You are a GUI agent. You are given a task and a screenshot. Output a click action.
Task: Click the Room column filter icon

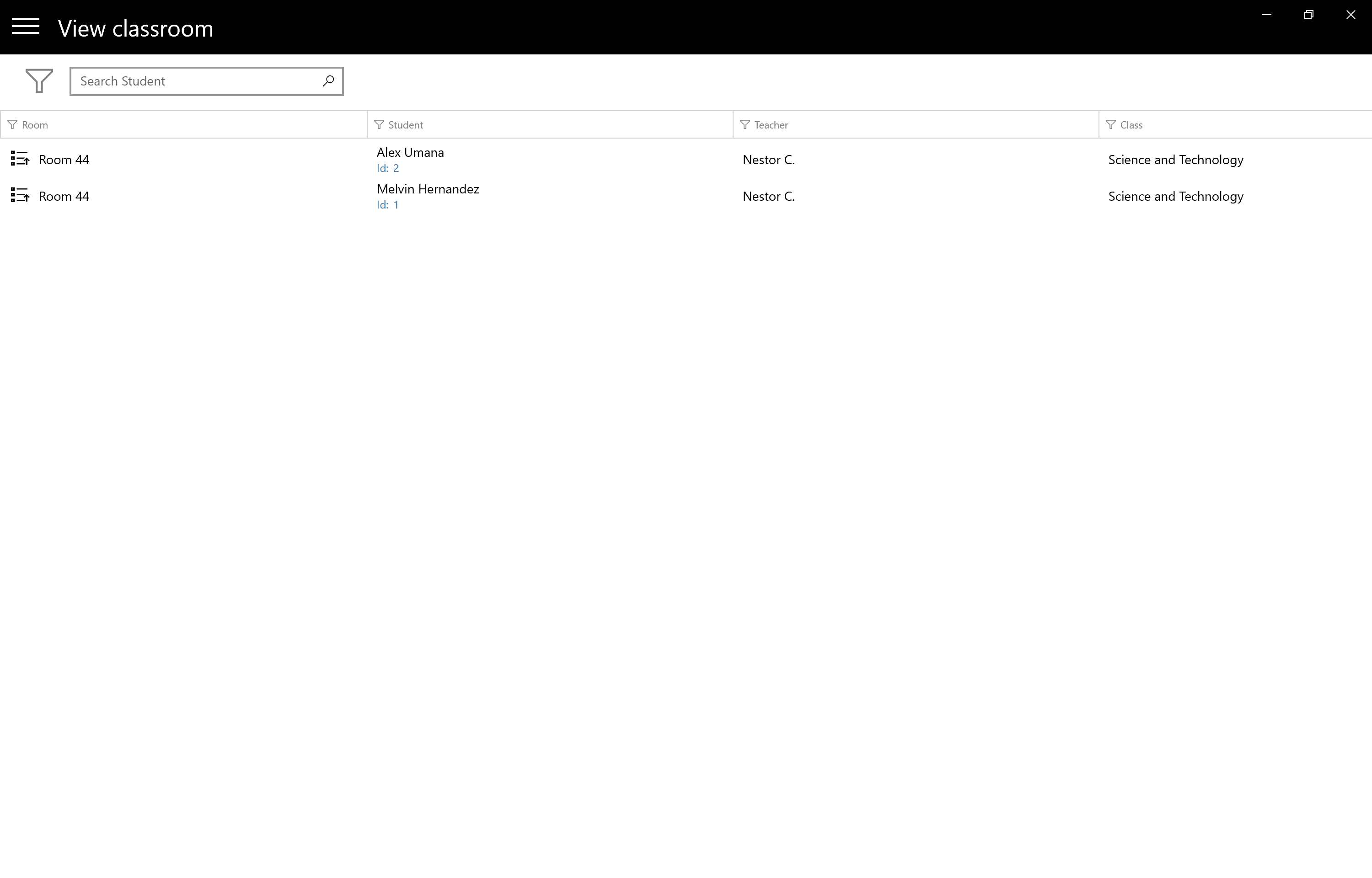[12, 125]
